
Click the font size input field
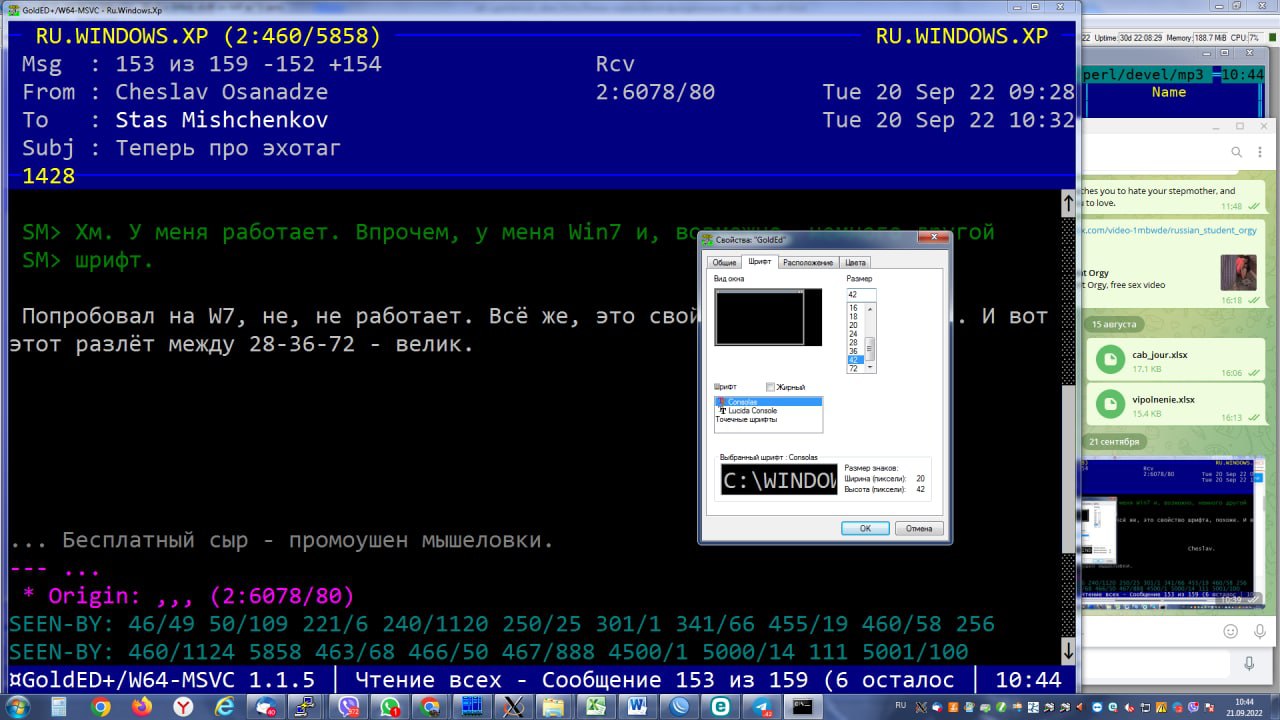[861, 295]
